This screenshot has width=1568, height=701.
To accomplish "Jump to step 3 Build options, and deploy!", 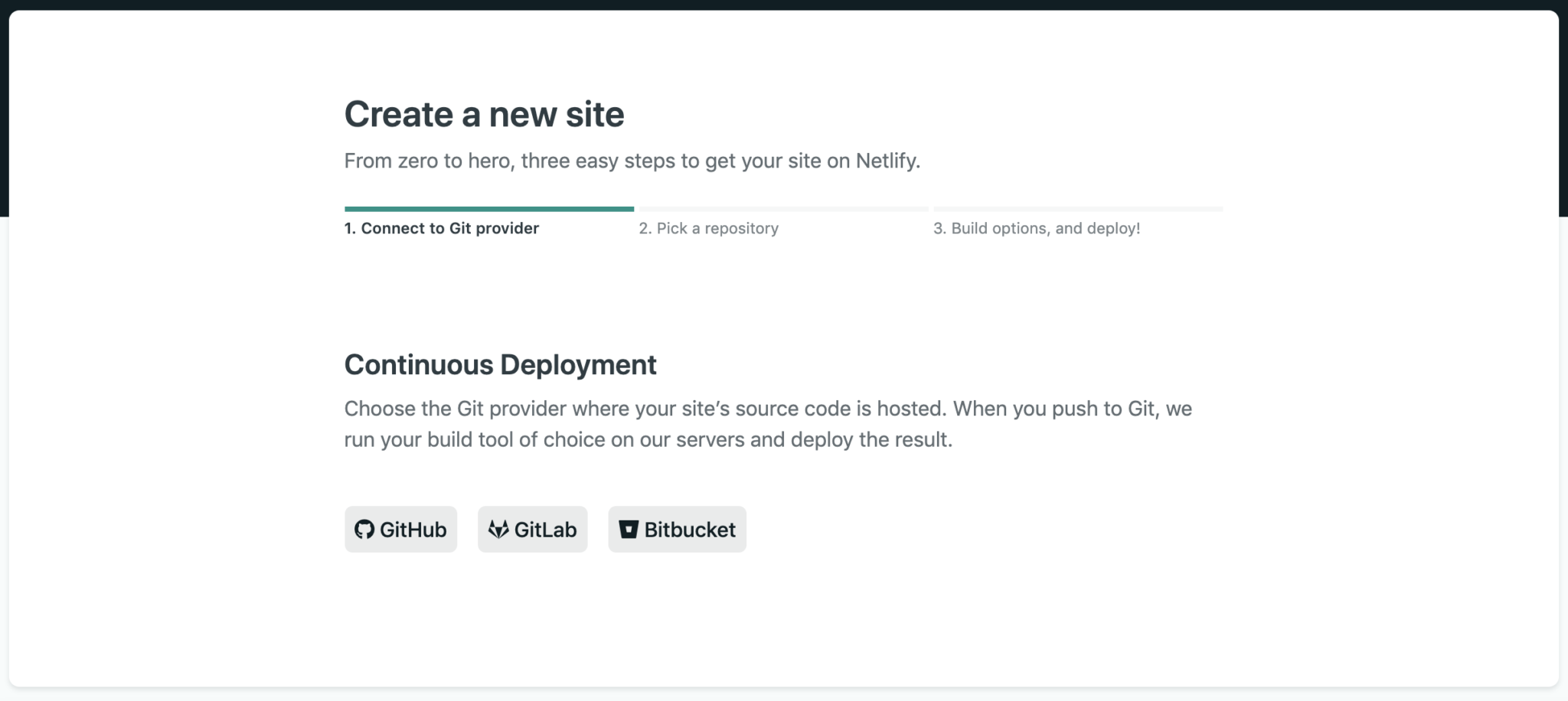I will [x=1036, y=228].
